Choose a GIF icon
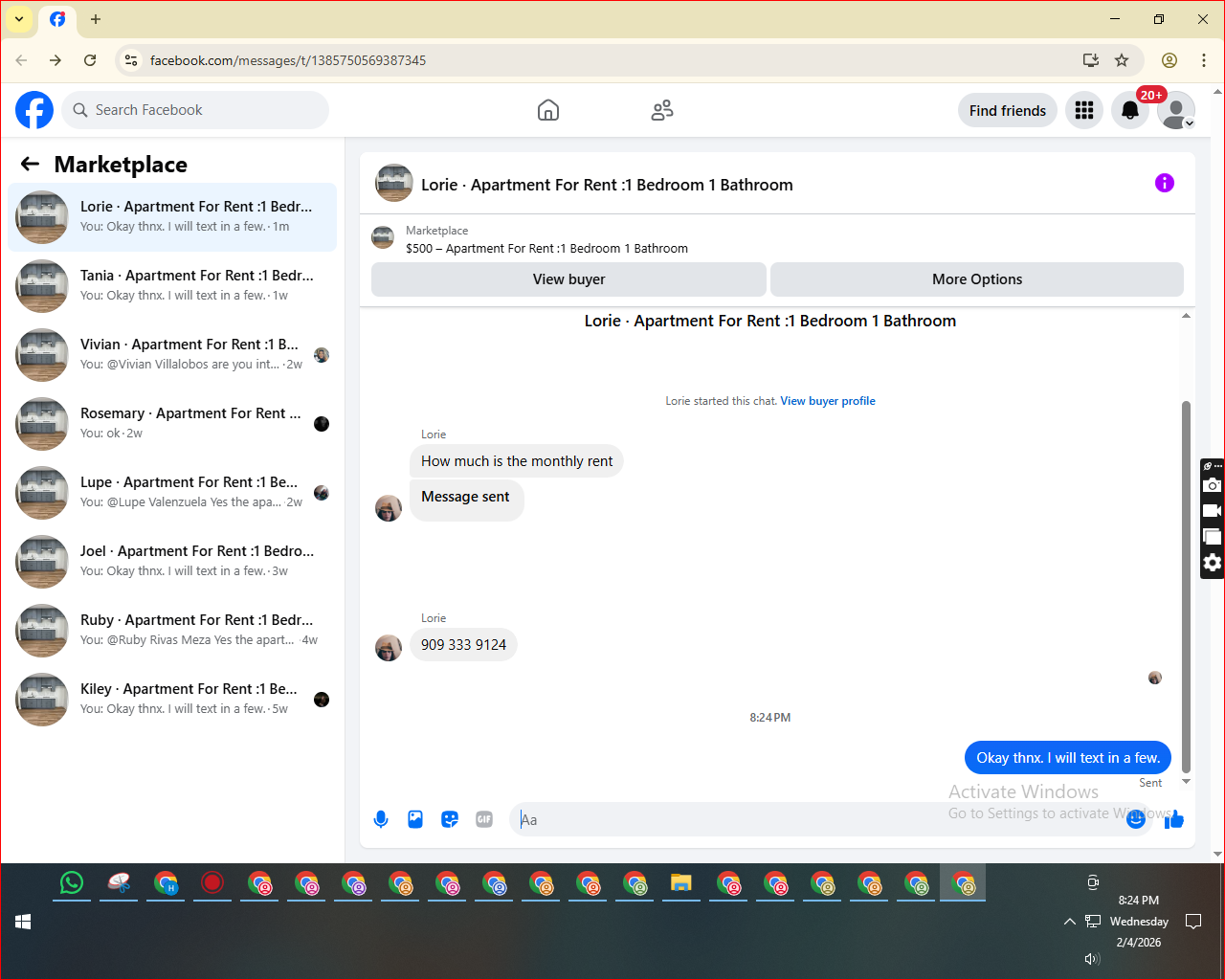Viewport: 1225px width, 980px height. pyautogui.click(x=484, y=819)
